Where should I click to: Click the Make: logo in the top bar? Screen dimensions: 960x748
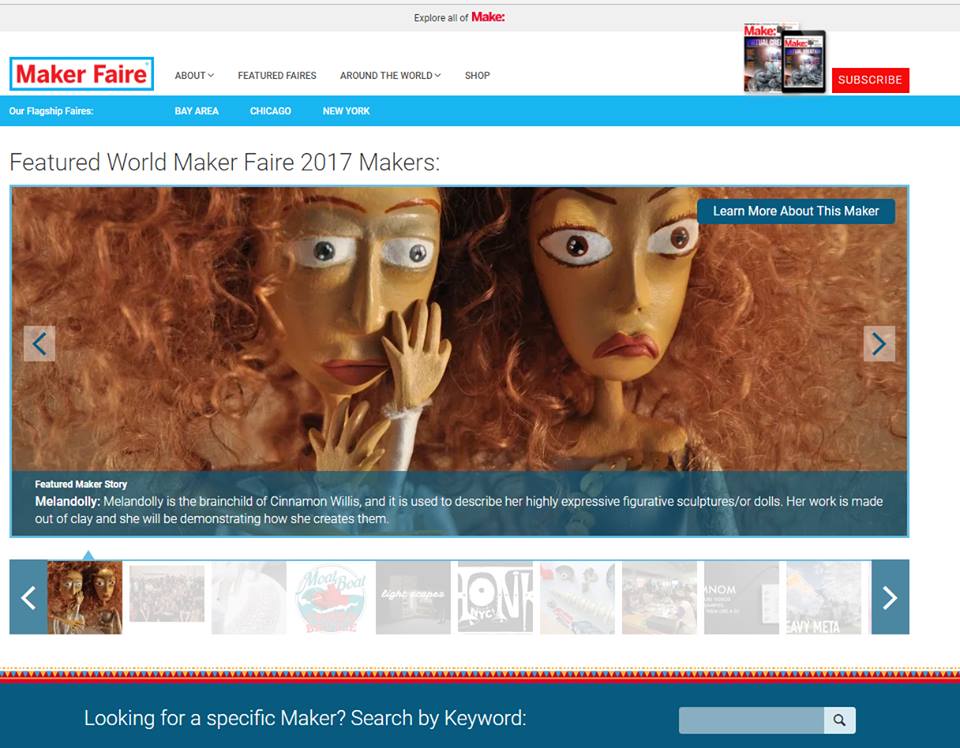click(488, 17)
